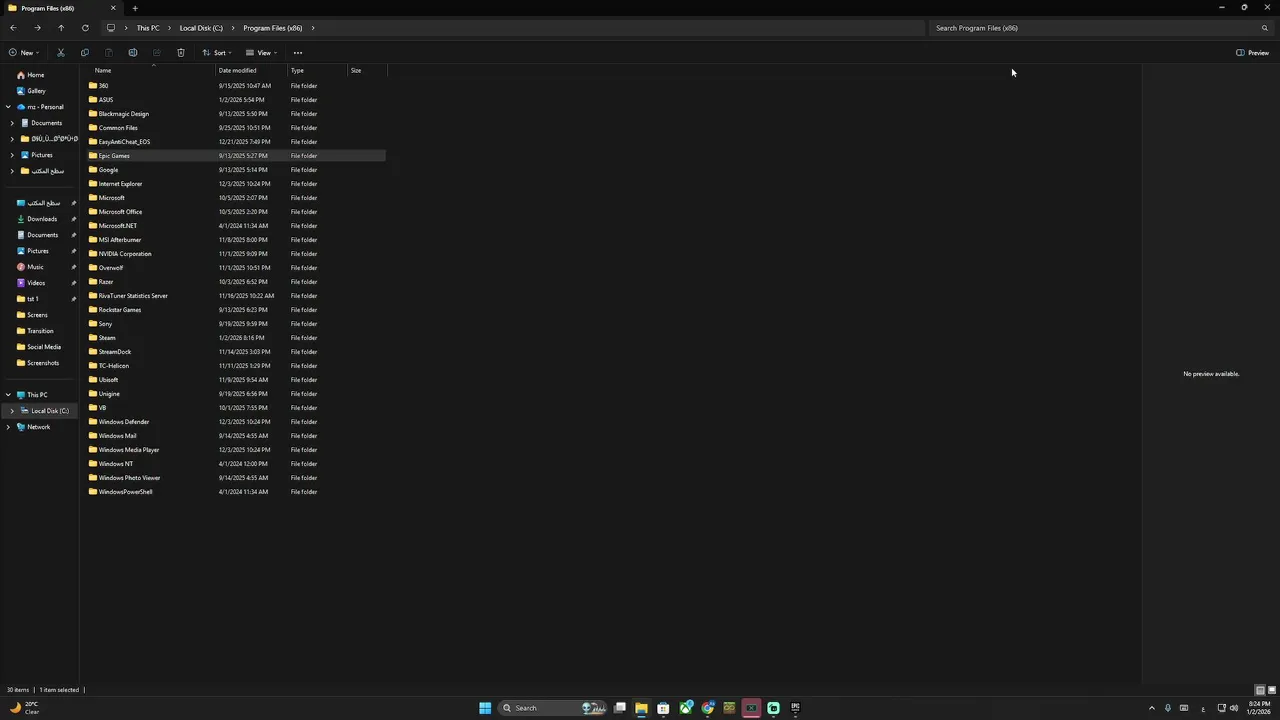Click Local Disk (C:) in address bar
1280x720 pixels.
click(x=201, y=28)
